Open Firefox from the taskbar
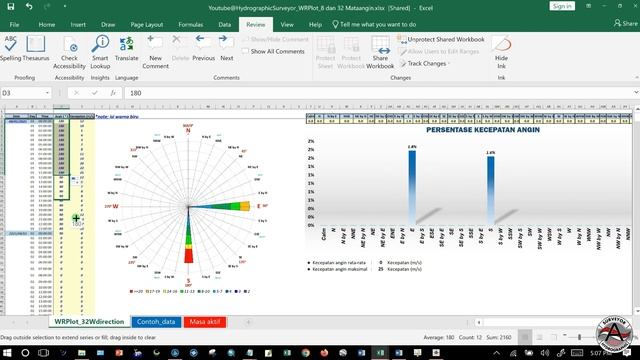 point(324,353)
